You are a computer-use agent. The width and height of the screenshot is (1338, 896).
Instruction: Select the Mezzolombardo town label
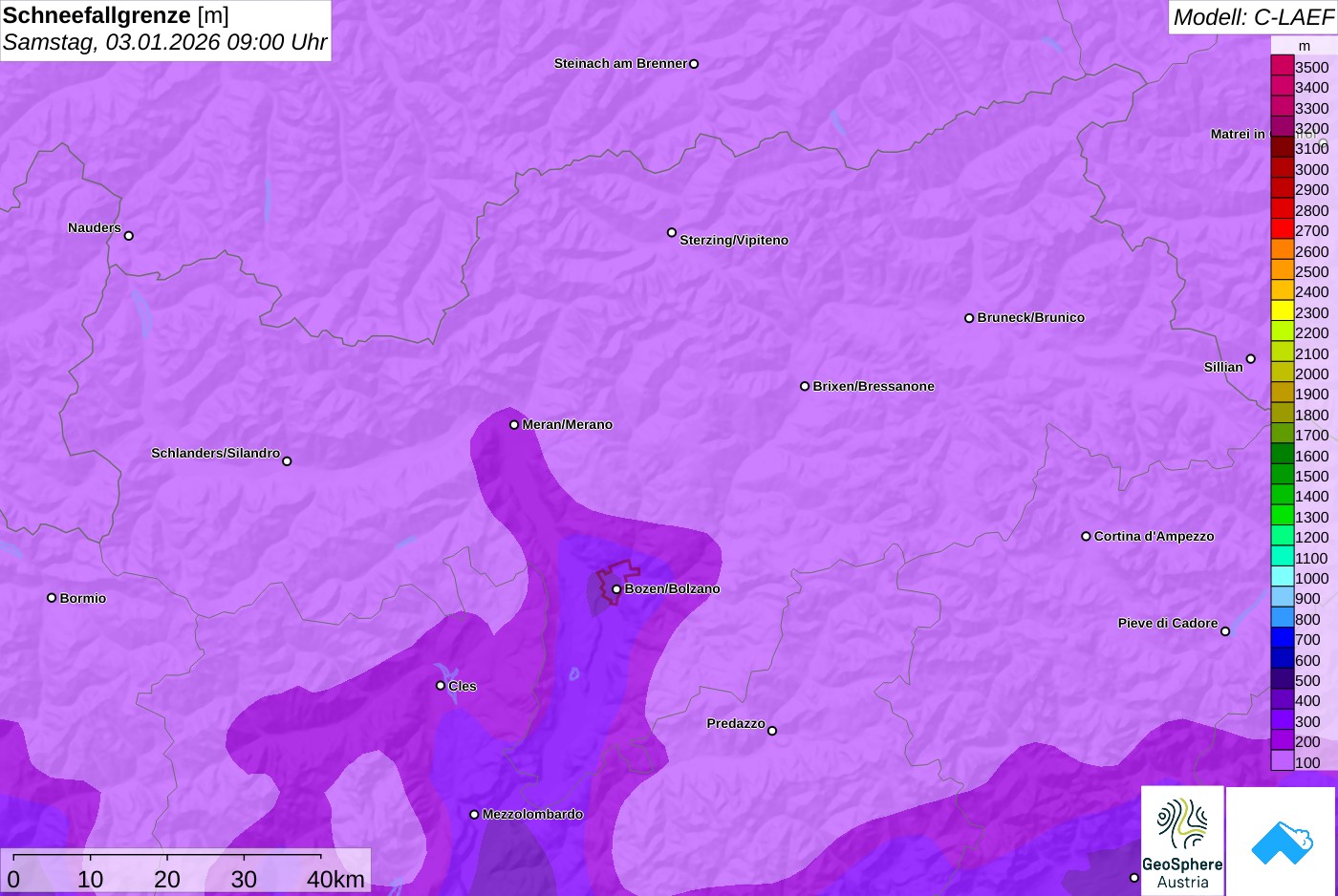click(x=532, y=814)
